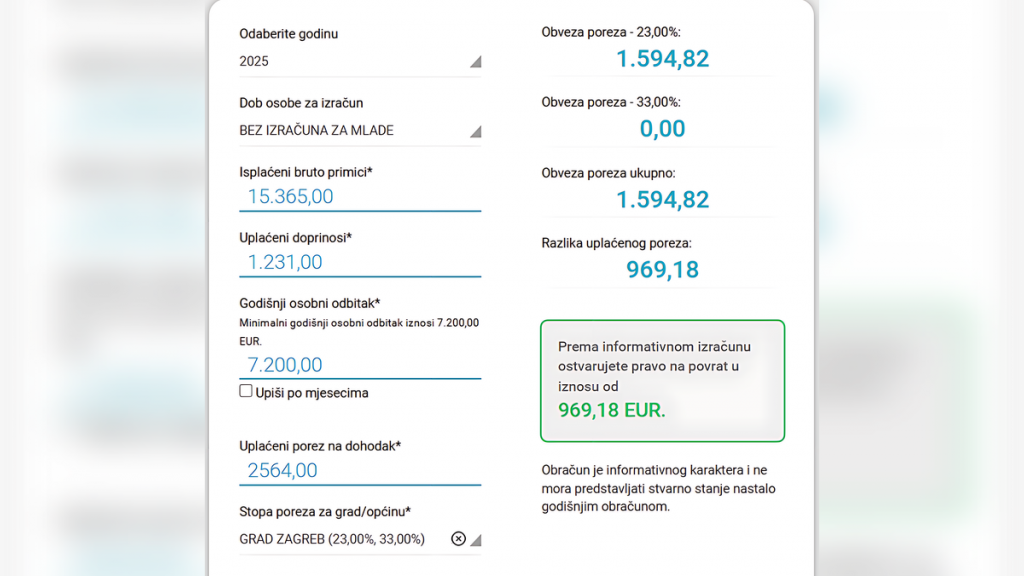This screenshot has height=576, width=1024.
Task: Click the arrow beside year 2025
Action: [x=476, y=62]
